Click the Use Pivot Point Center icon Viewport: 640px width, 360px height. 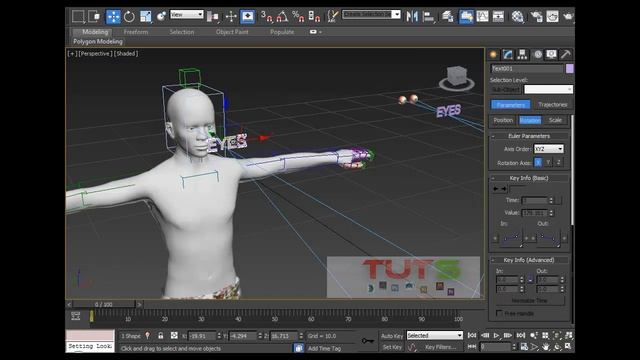click(213, 16)
